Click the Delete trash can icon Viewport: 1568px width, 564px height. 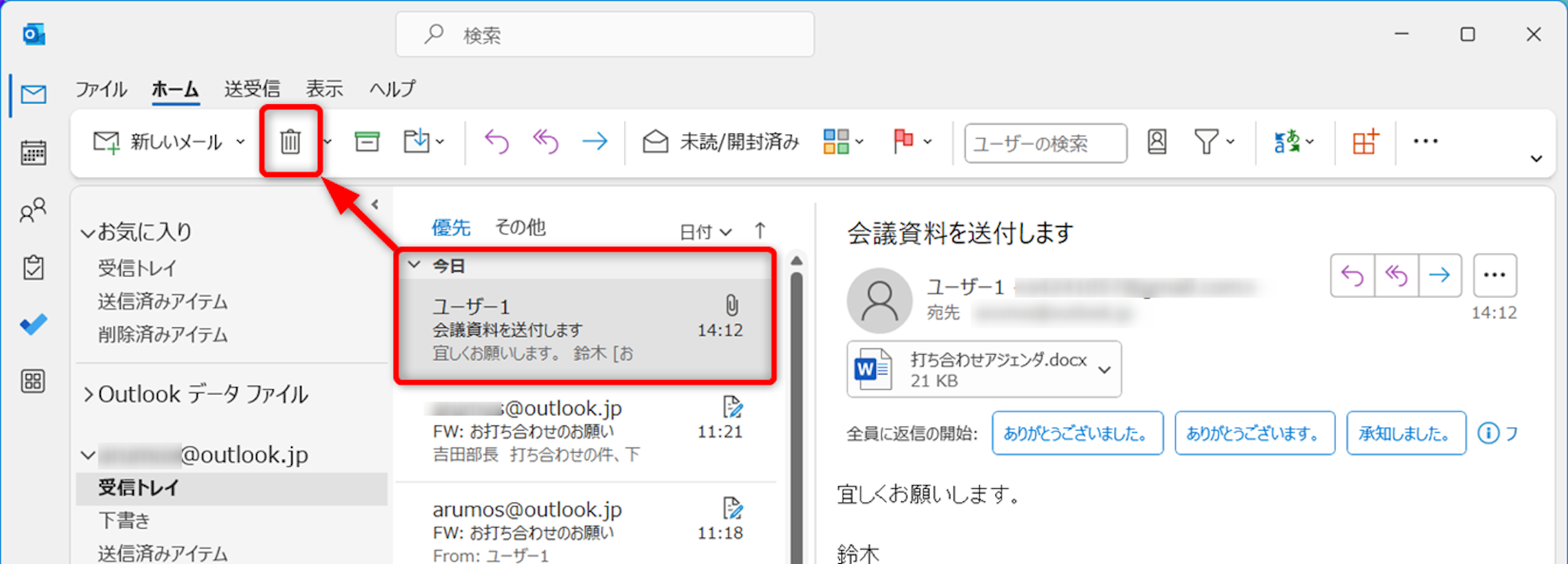pyautogui.click(x=290, y=142)
